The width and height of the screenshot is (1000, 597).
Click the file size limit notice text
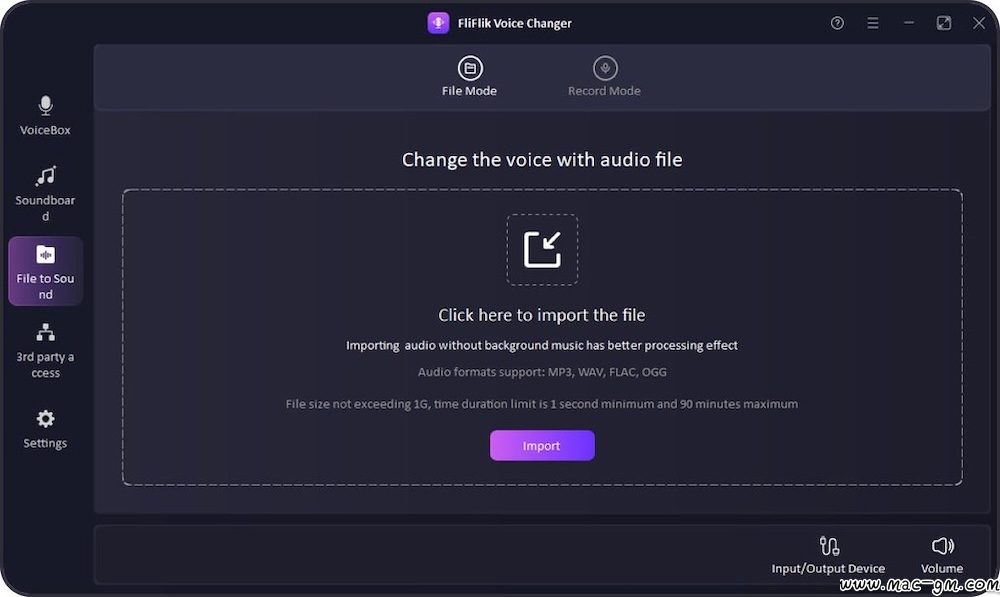[541, 404]
